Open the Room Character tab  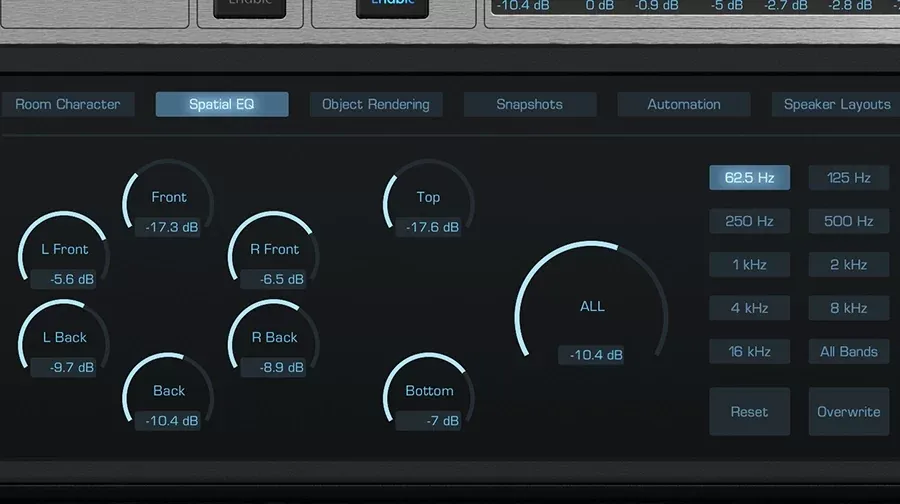[68, 104]
